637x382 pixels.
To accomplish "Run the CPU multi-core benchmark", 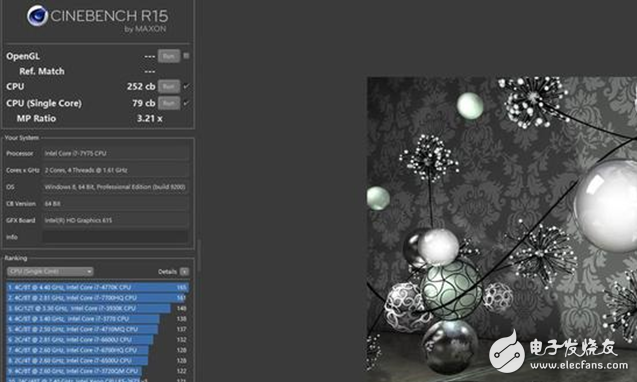I will pyautogui.click(x=169, y=86).
